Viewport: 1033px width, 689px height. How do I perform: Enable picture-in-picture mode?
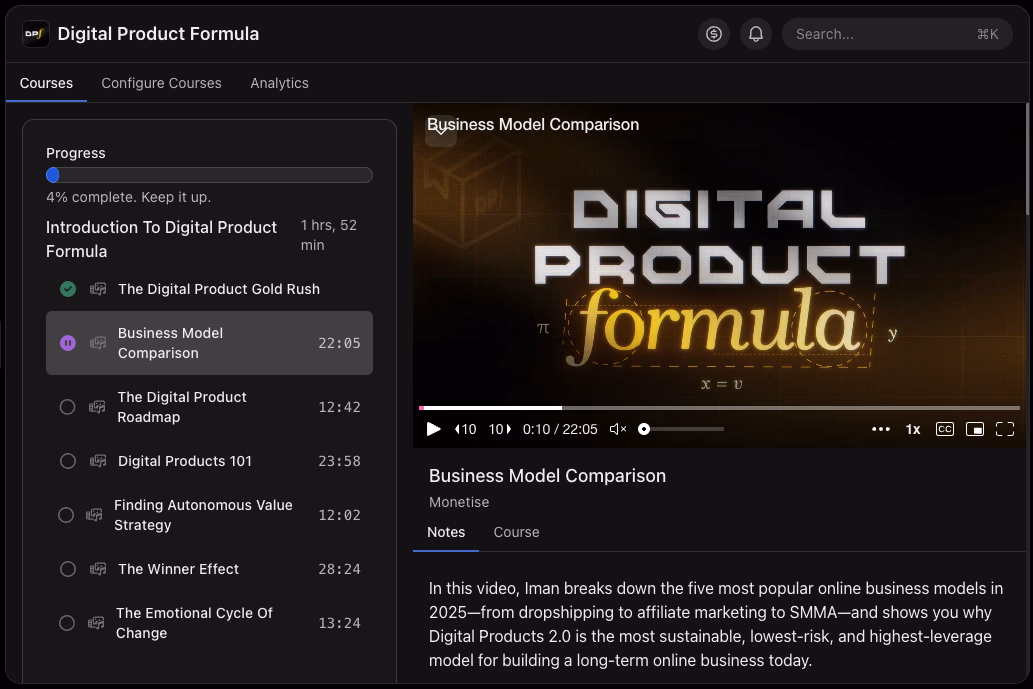tap(975, 429)
